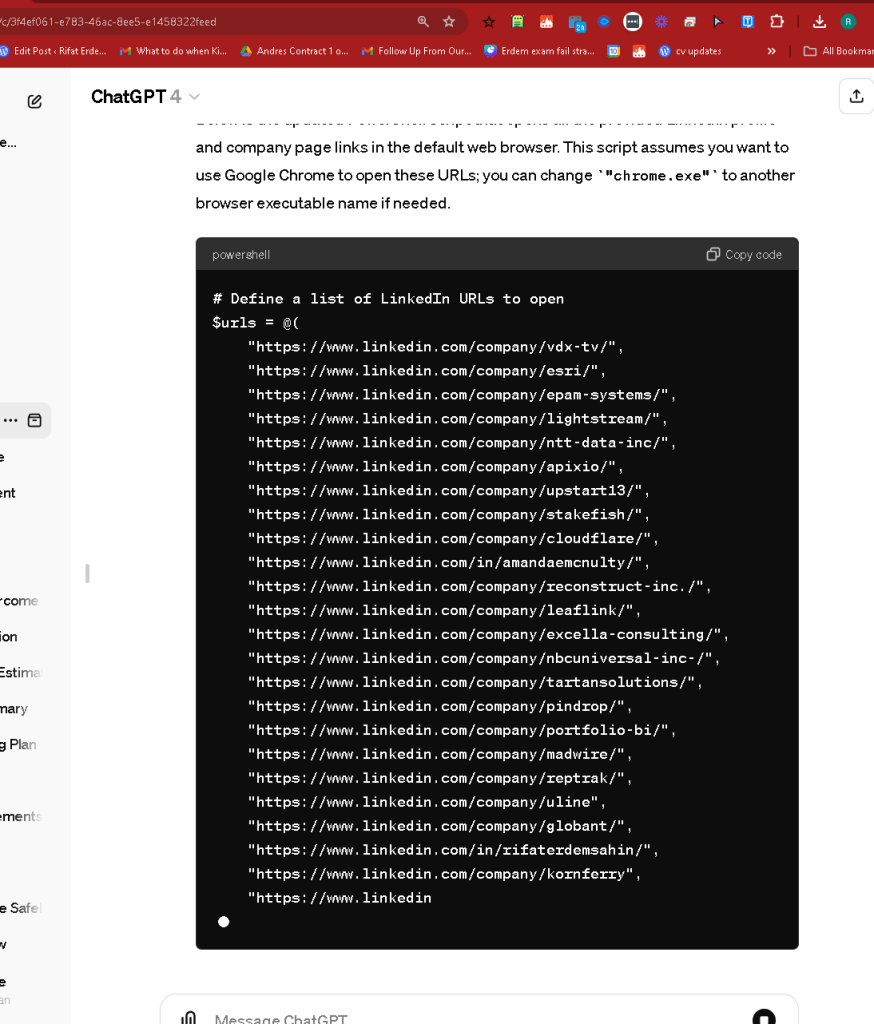Click the share chat upload icon
The width and height of the screenshot is (874, 1024).
tap(856, 97)
